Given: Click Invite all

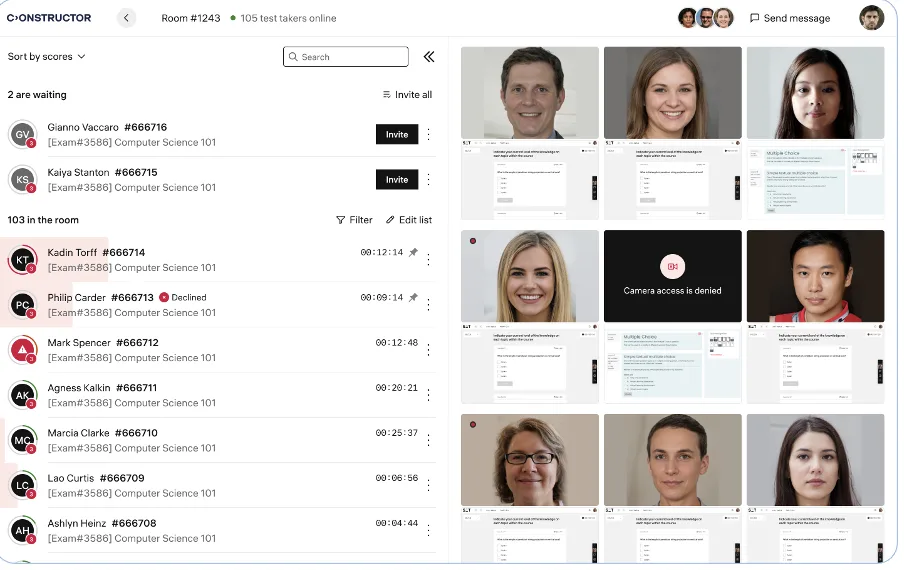Looking at the screenshot, I should click(407, 95).
